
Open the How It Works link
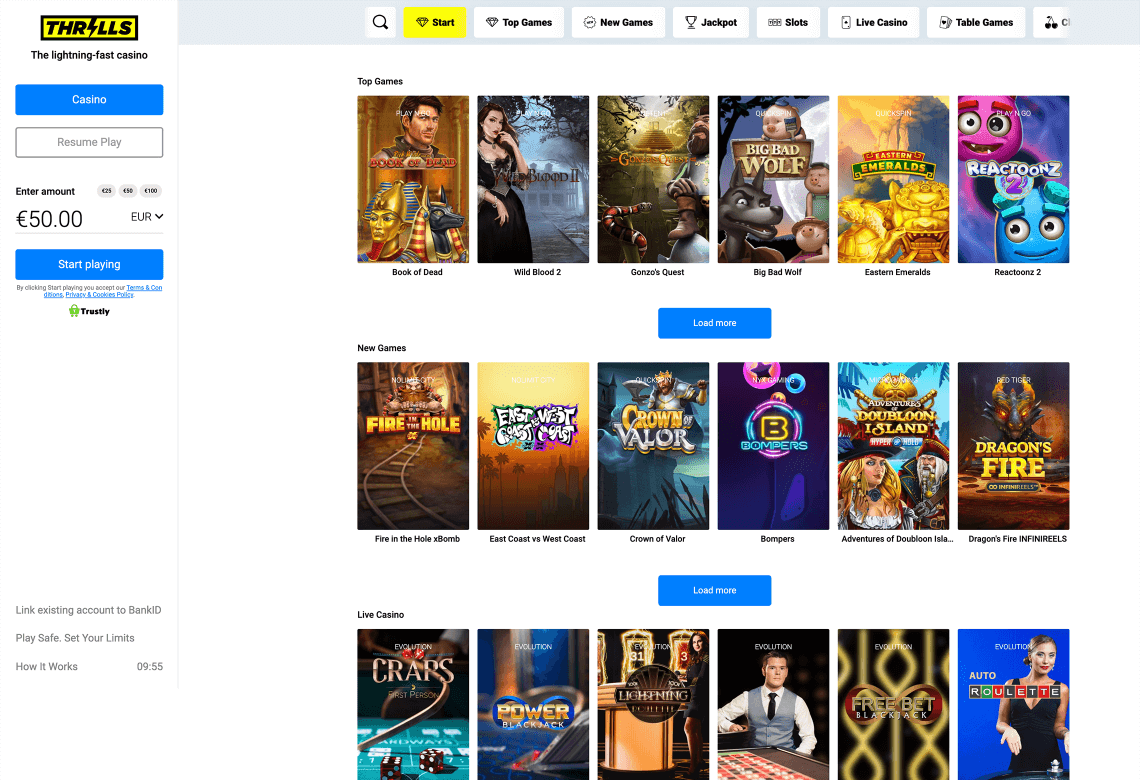(x=47, y=667)
